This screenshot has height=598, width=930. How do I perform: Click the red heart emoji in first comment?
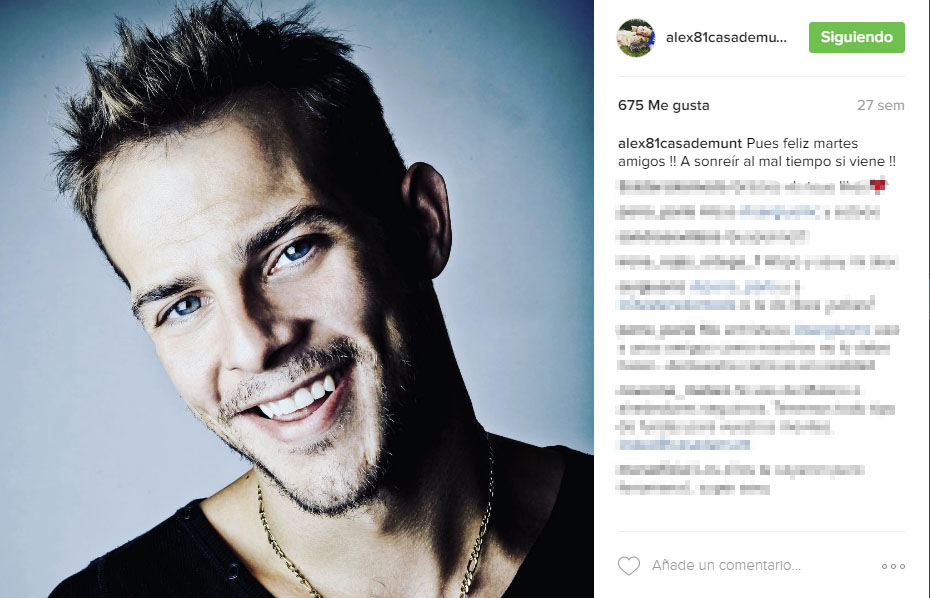878,186
